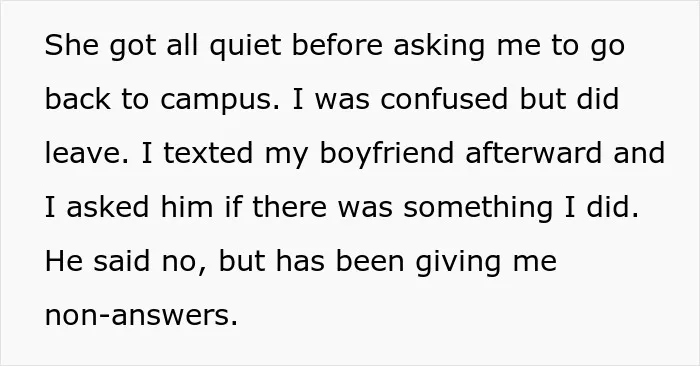Image resolution: width=700 pixels, height=366 pixels.
Task: Click the word "He" starting fifth line
Action: [x=64, y=261]
